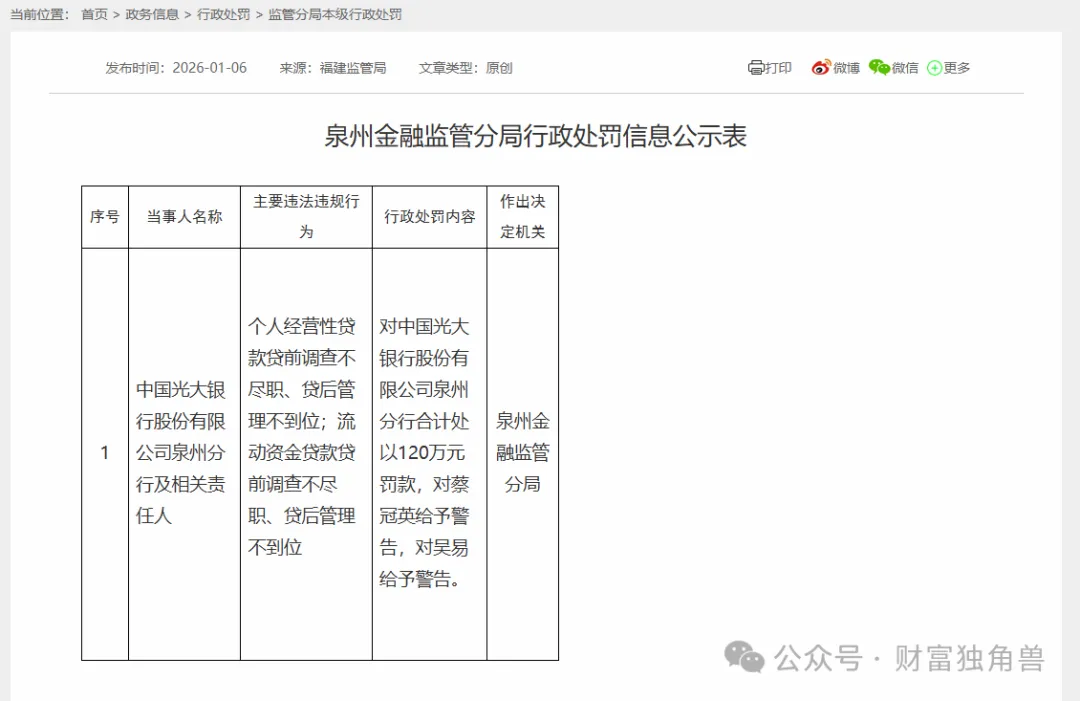The image size is (1080, 701).
Task: Click the authority cell 泉州金融监管分局
Action: pos(523,454)
